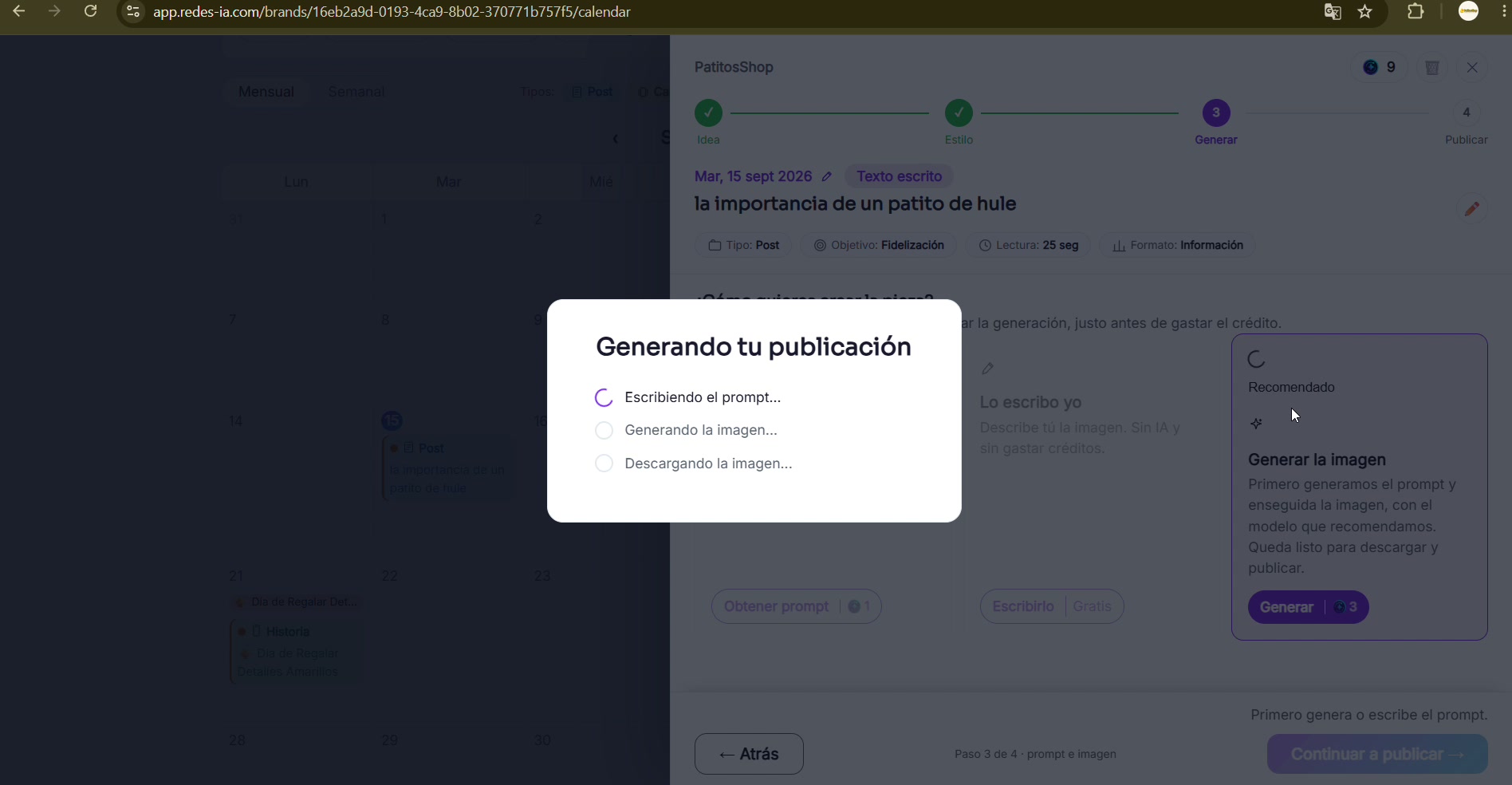Open the Historia event in the calendar

click(x=295, y=651)
